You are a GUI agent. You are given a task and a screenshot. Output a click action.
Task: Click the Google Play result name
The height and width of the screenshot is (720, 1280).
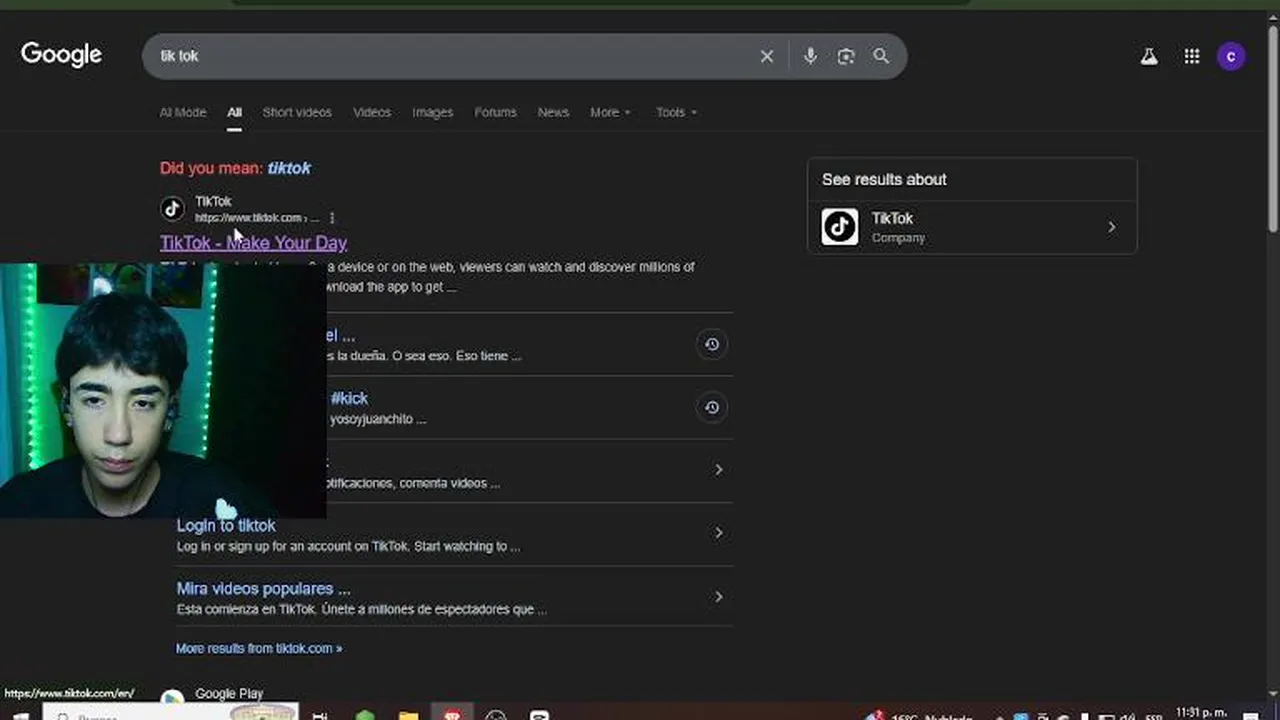point(229,693)
